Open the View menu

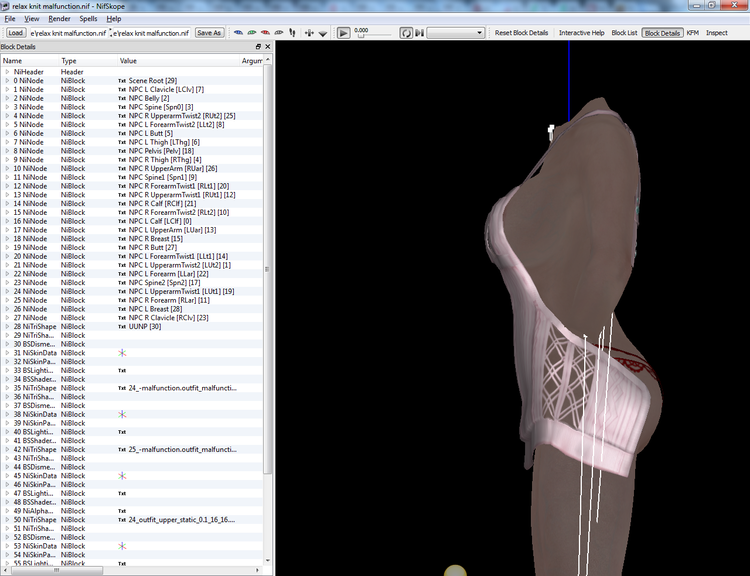click(32, 19)
